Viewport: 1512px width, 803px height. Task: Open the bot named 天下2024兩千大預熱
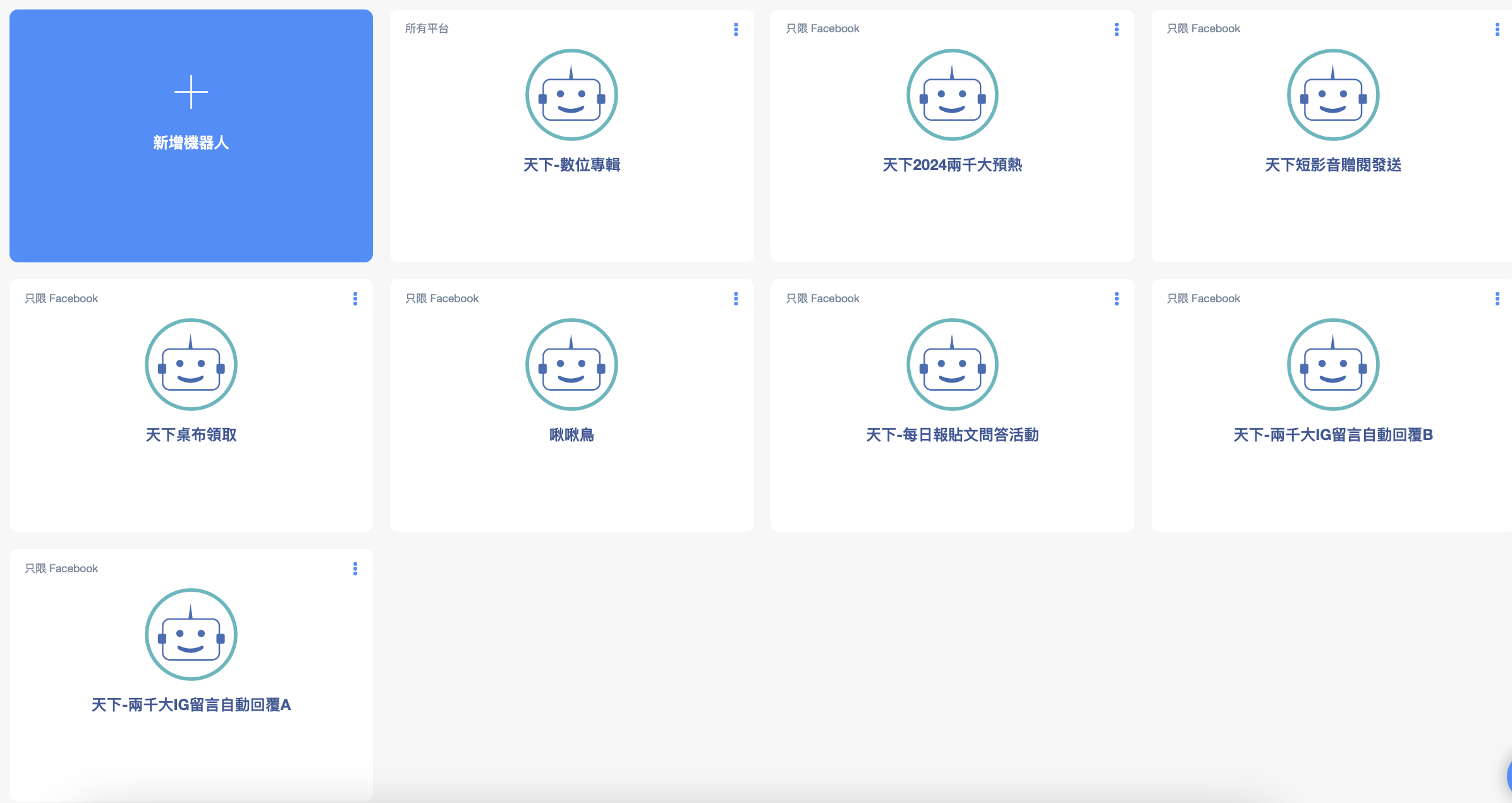pos(953,165)
